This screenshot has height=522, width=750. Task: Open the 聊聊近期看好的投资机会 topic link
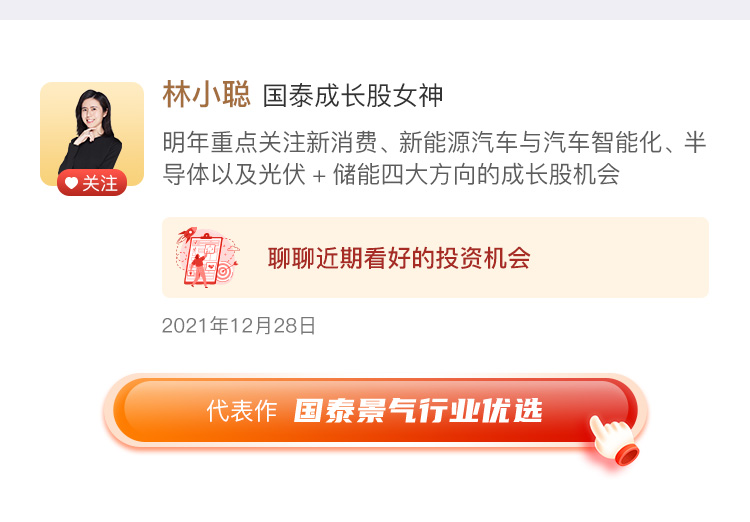click(399, 258)
